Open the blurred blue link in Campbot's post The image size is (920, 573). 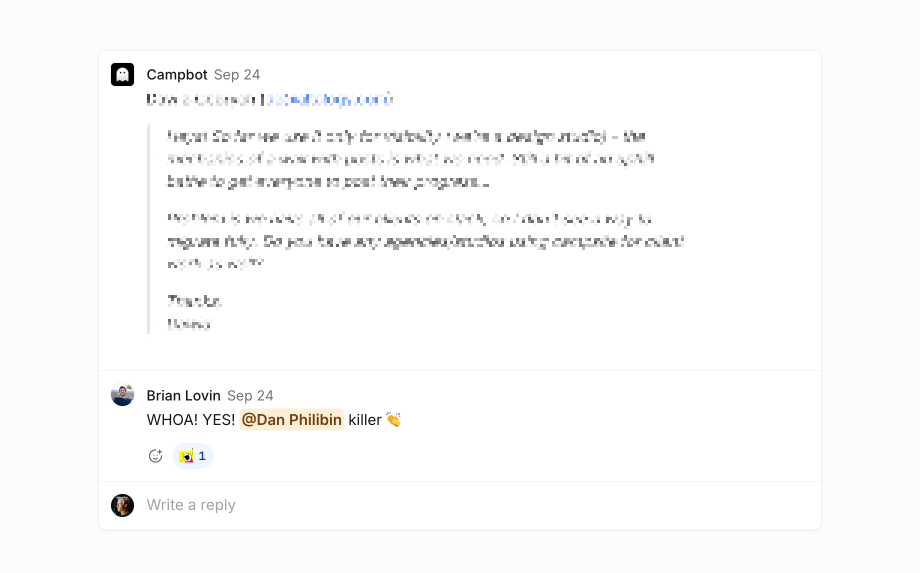click(x=328, y=100)
